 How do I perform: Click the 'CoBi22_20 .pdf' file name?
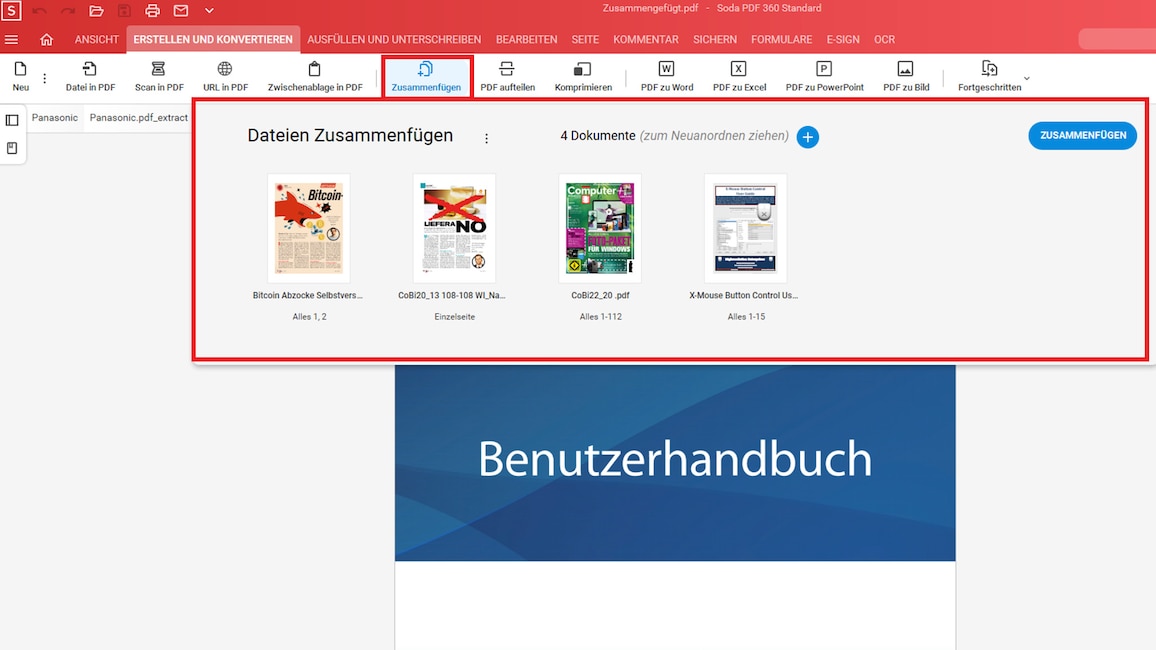600,296
